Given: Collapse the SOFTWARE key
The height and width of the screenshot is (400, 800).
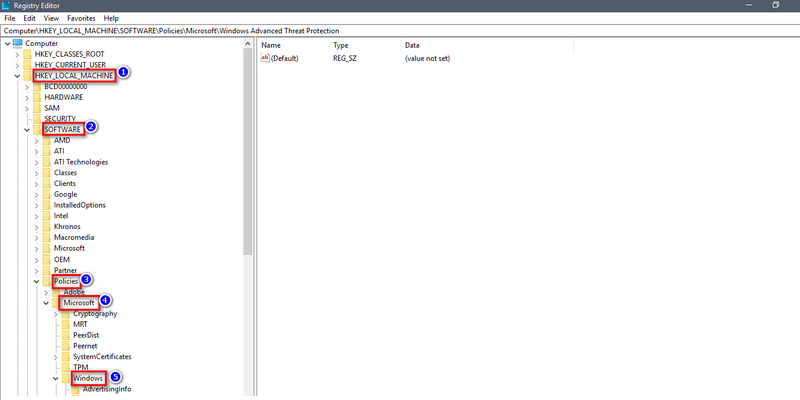Looking at the screenshot, I should tap(27, 130).
